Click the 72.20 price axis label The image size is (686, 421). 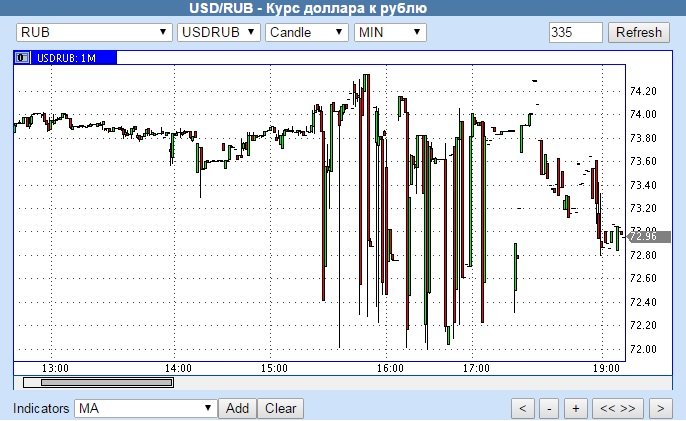(643, 326)
